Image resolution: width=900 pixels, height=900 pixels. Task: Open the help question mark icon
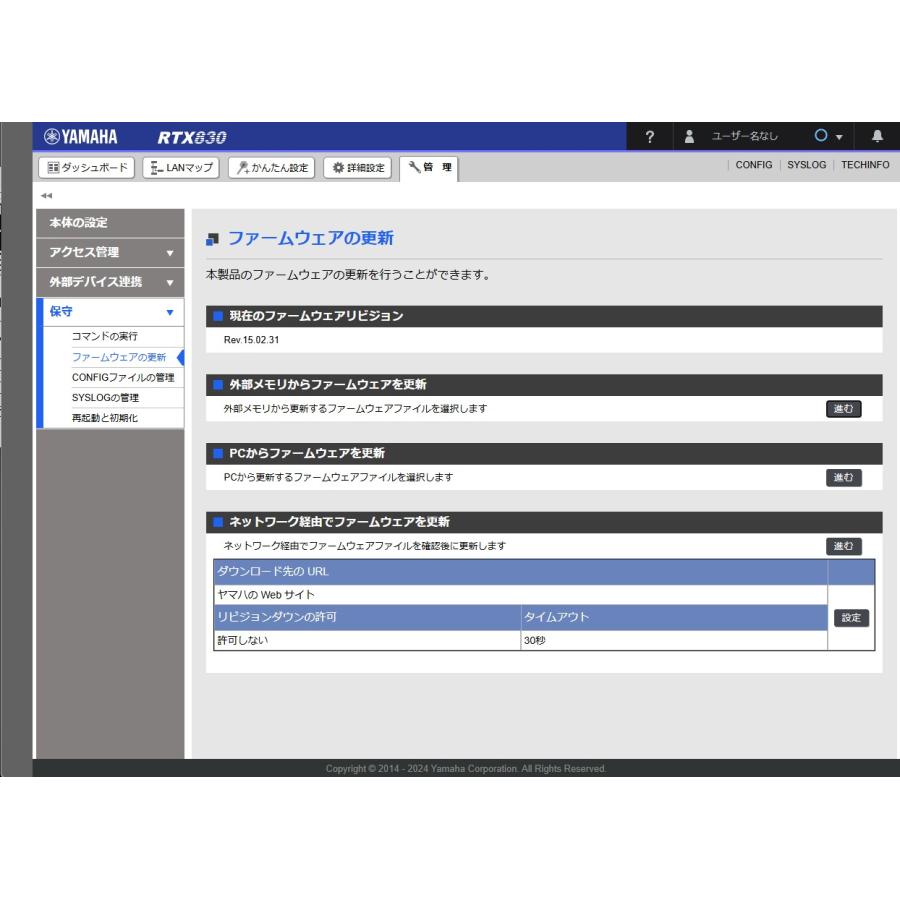(650, 137)
